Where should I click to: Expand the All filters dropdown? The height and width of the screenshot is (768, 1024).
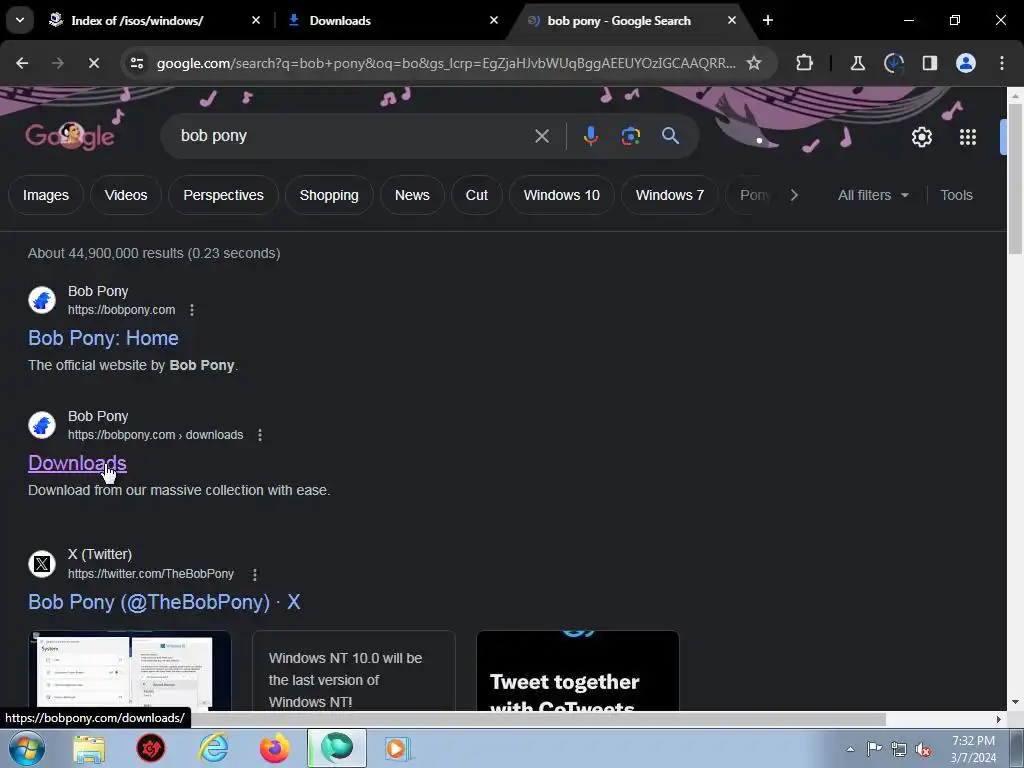click(873, 195)
